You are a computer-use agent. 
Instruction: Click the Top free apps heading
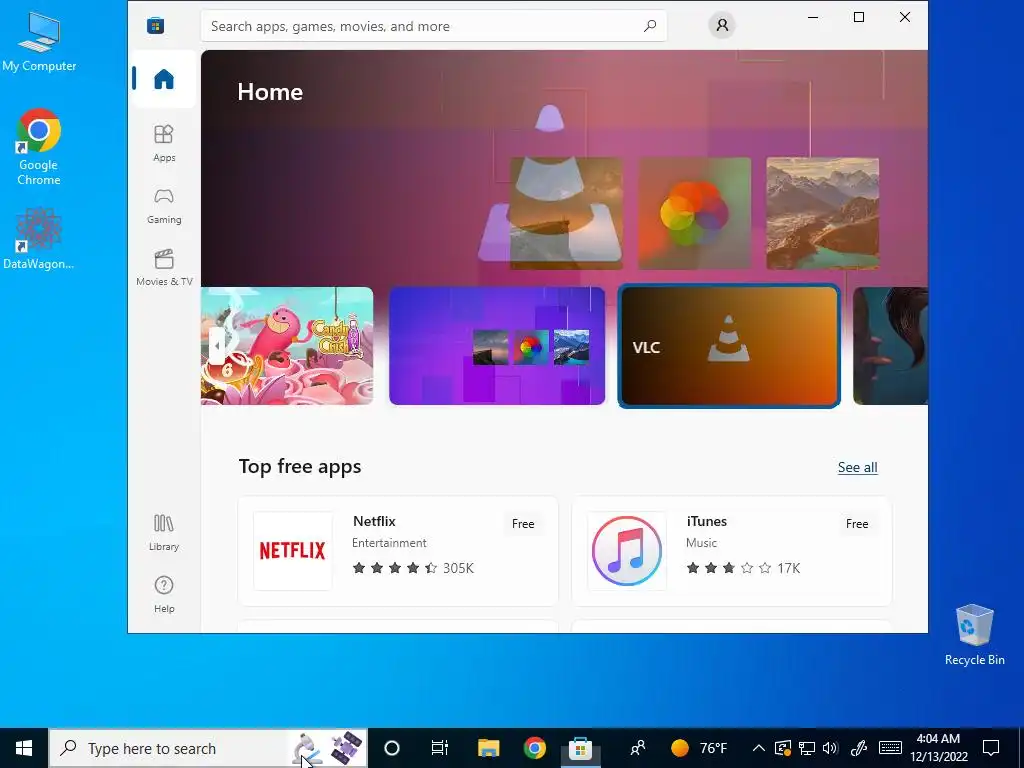coord(300,466)
